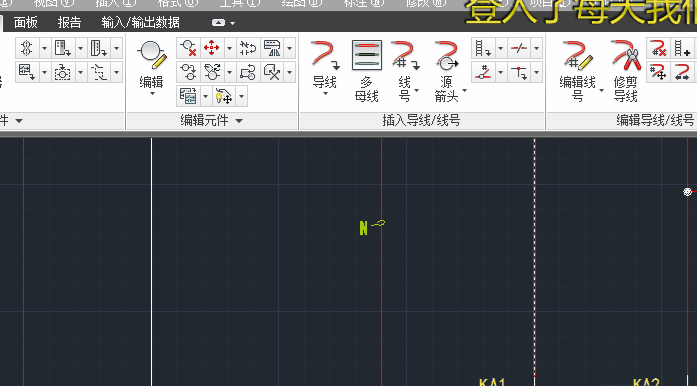Open the dropdown arrow next to 编辑线号

pyautogui.click(x=601, y=90)
